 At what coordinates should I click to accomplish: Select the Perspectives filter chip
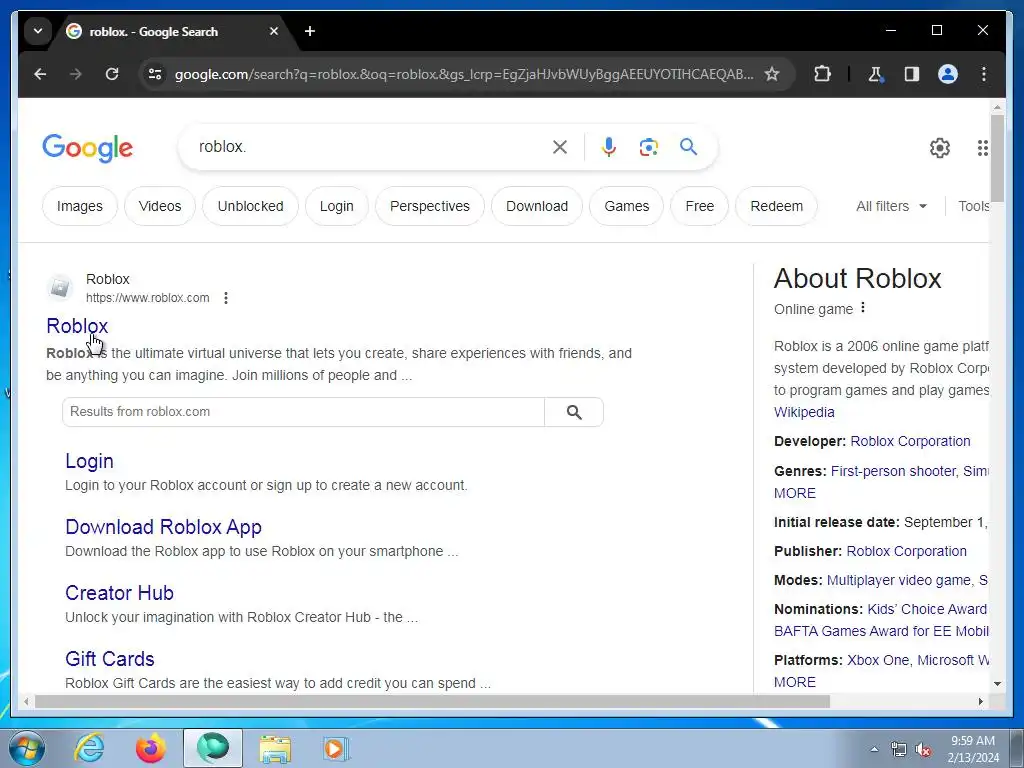pos(430,206)
